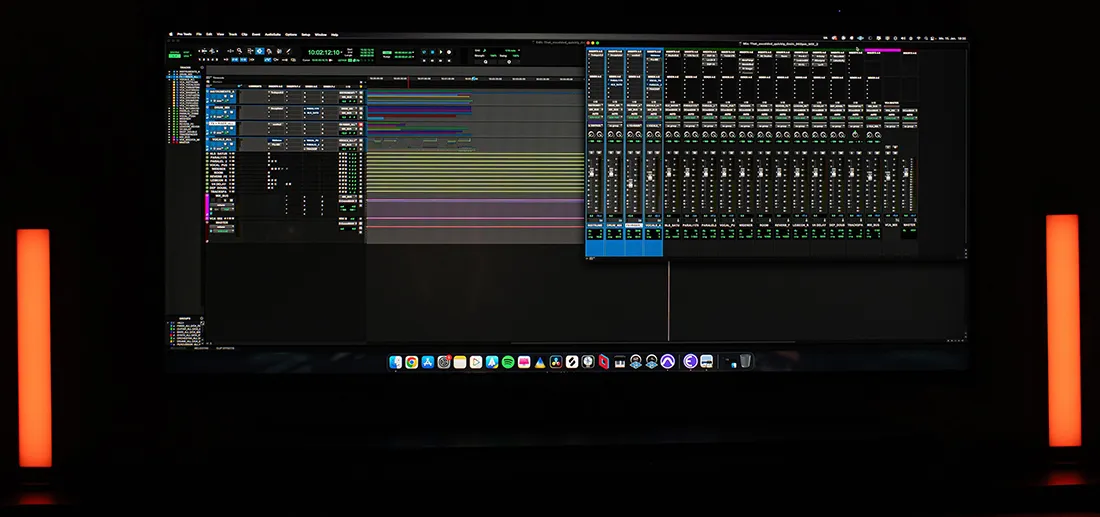Open Finder from the Dock
1100x517 pixels.
396,362
